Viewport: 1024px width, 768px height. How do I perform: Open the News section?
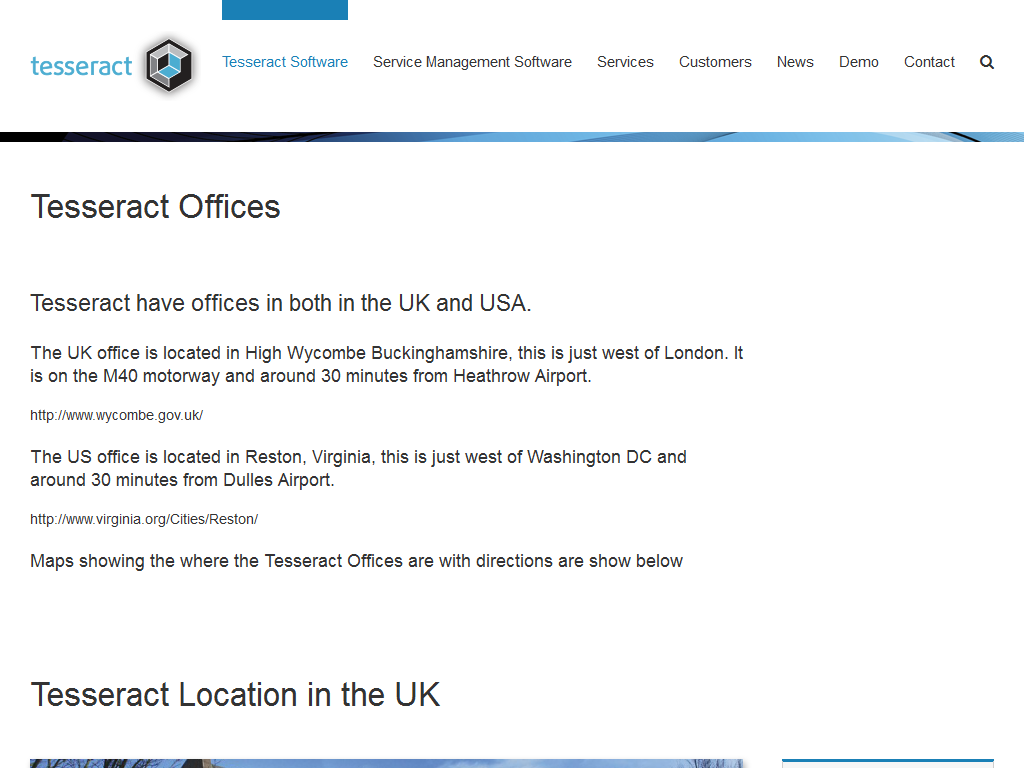click(795, 62)
